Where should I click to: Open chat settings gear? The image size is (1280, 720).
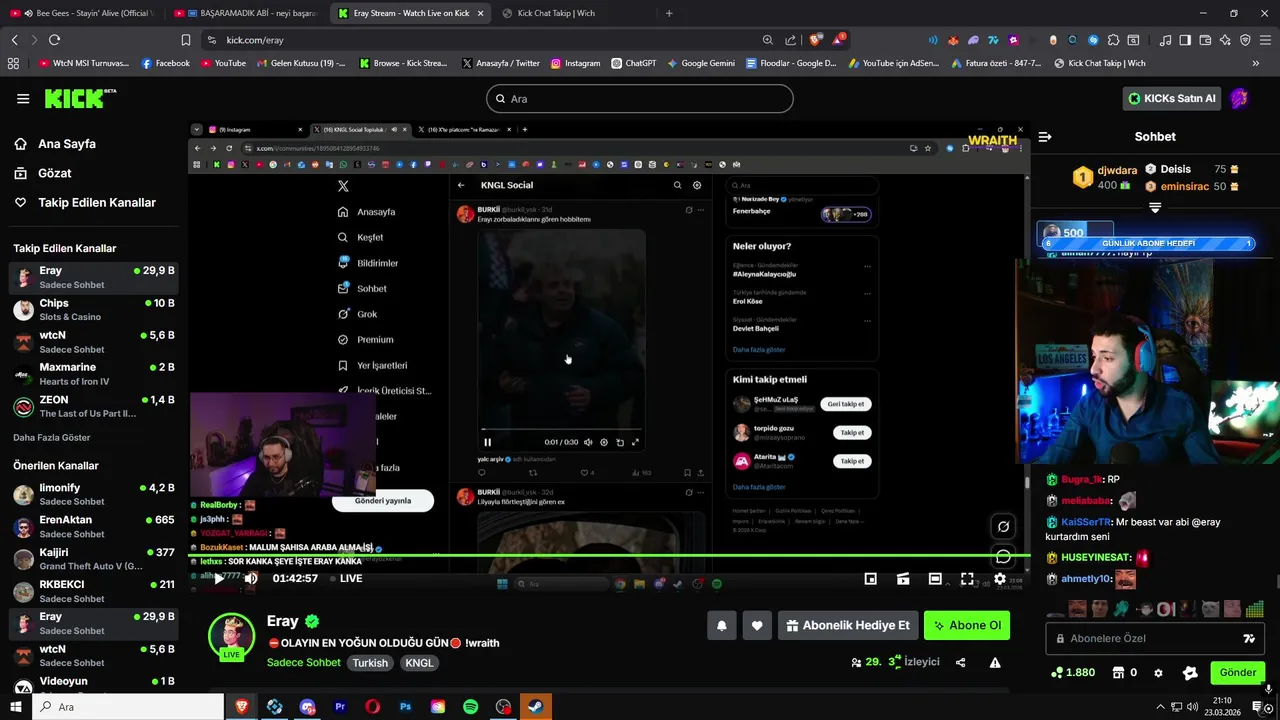click(1158, 673)
